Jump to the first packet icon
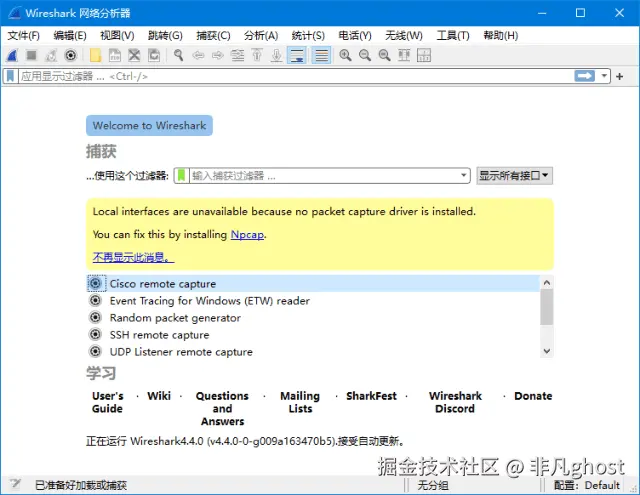This screenshot has height=495, width=640. click(257, 55)
